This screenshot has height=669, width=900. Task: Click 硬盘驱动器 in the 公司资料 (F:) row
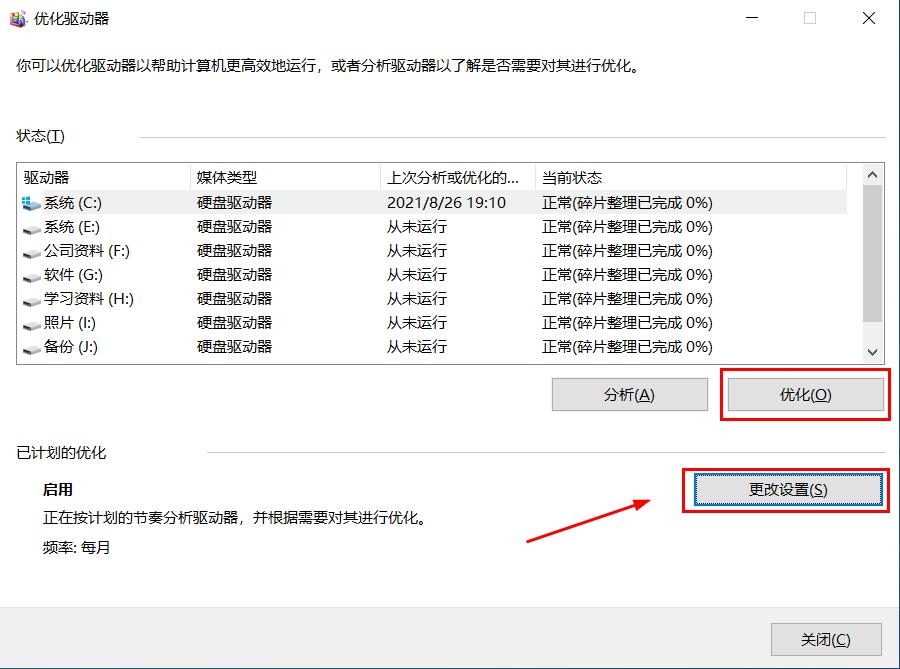pos(234,251)
